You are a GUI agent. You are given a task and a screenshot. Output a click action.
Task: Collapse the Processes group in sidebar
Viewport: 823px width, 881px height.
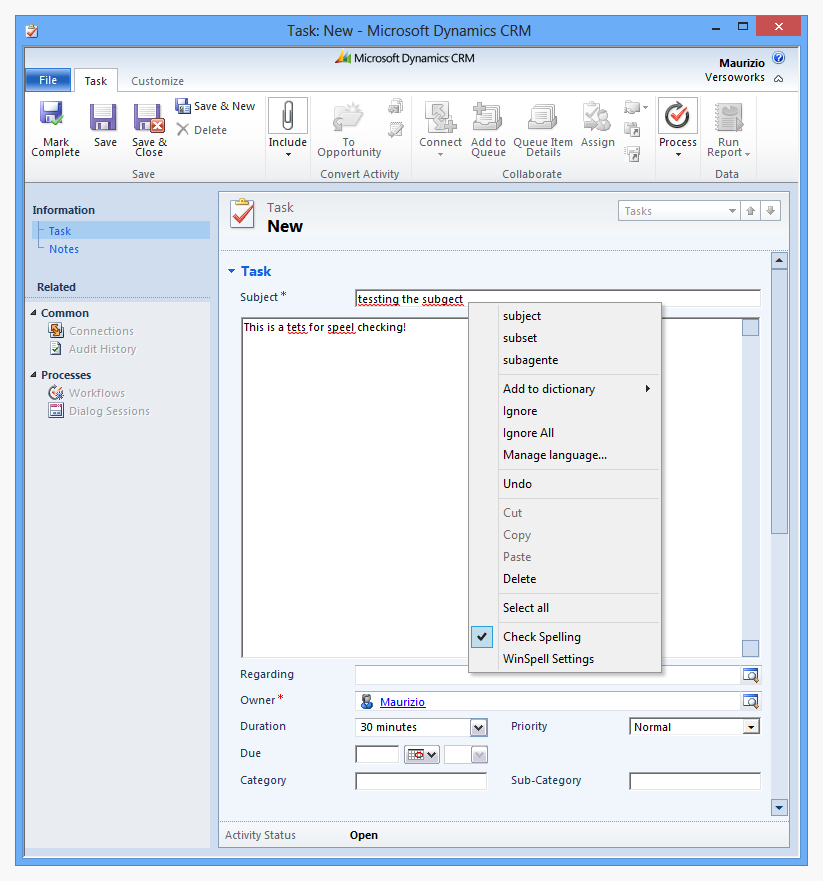pos(34,374)
